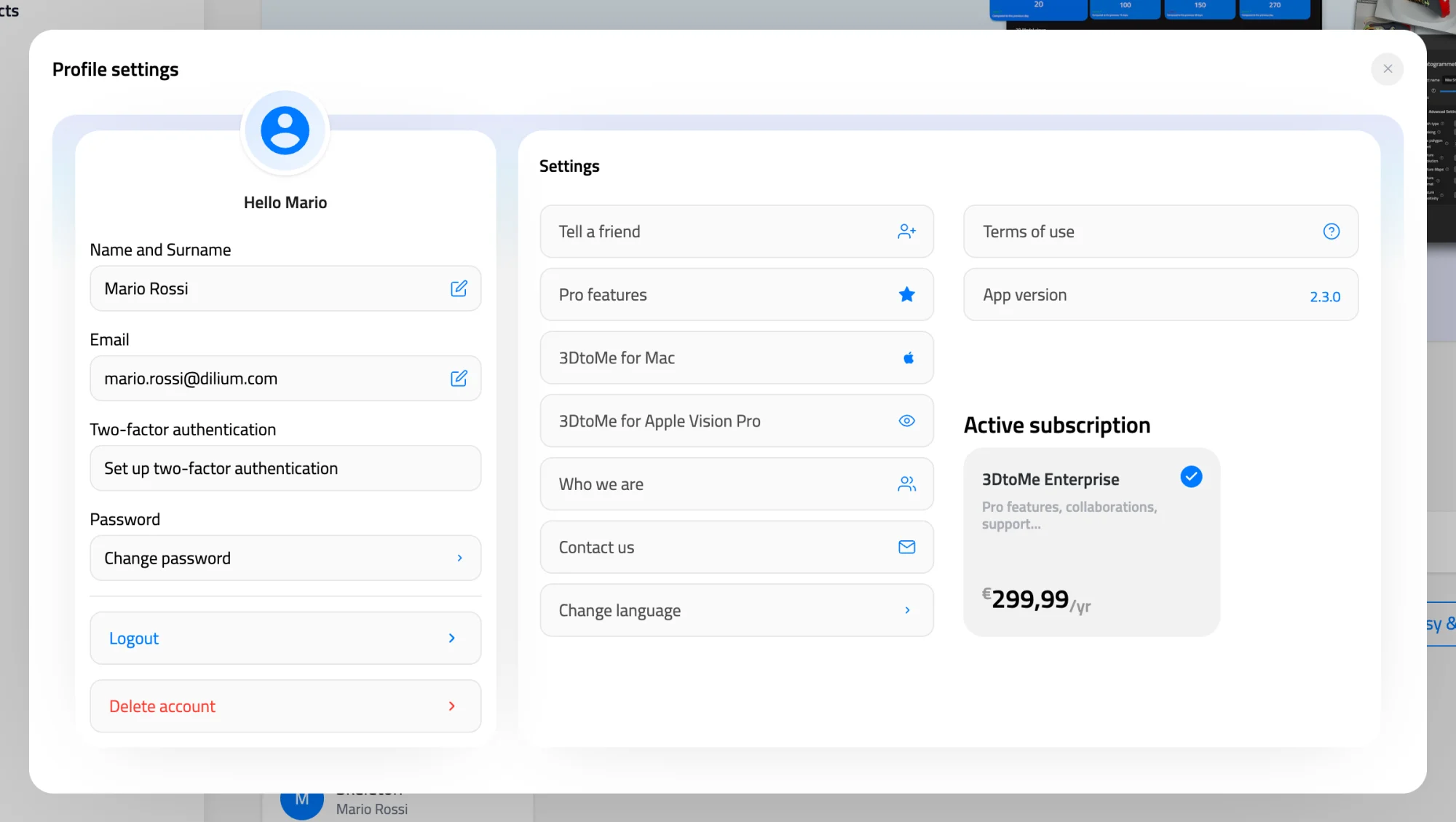Screen dimensions: 1456x822
Task: Open the Terms of use row
Action: (x=1160, y=232)
